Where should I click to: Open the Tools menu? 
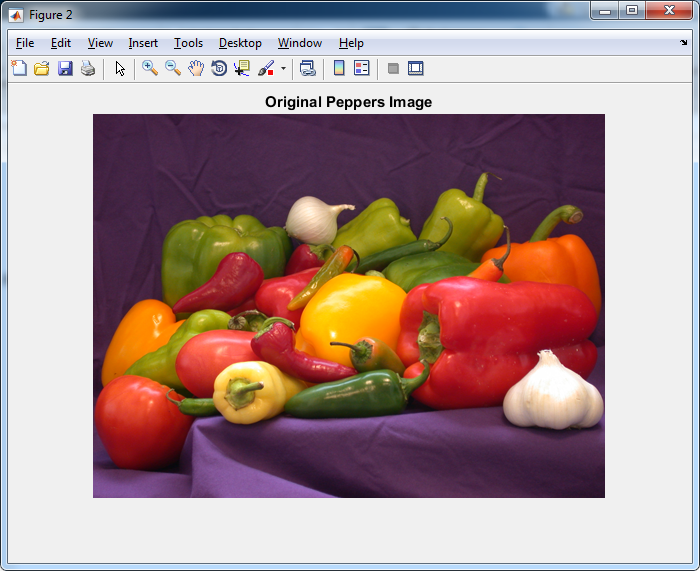(x=188, y=43)
